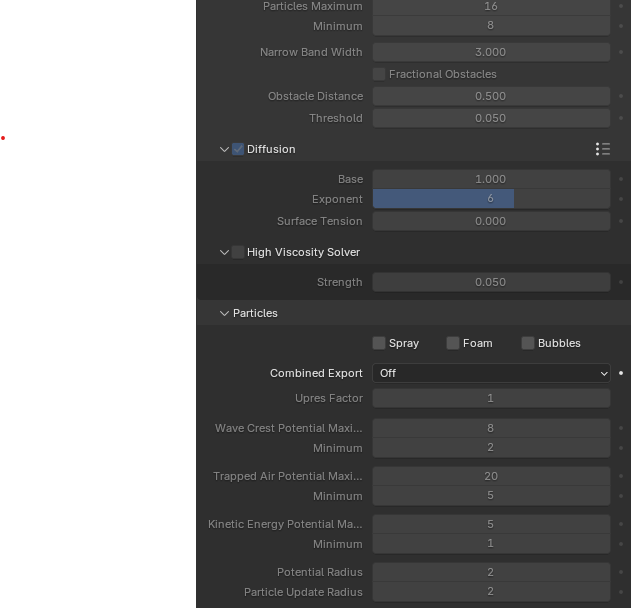631x608 pixels.
Task: Click animate dot beside Trapped Air Minimum
Action: (621, 496)
